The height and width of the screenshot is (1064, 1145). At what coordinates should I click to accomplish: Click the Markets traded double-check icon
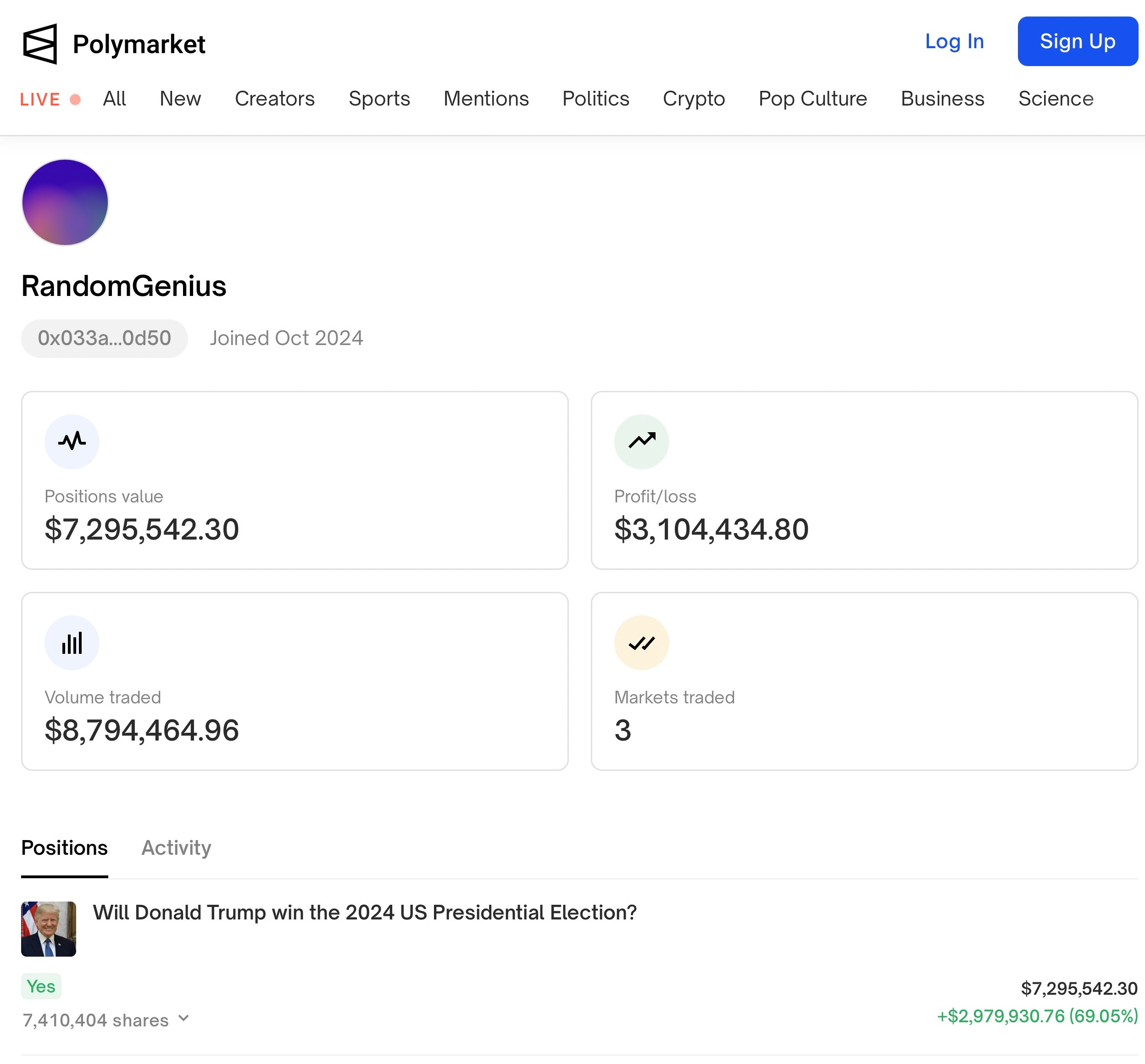pyautogui.click(x=641, y=642)
